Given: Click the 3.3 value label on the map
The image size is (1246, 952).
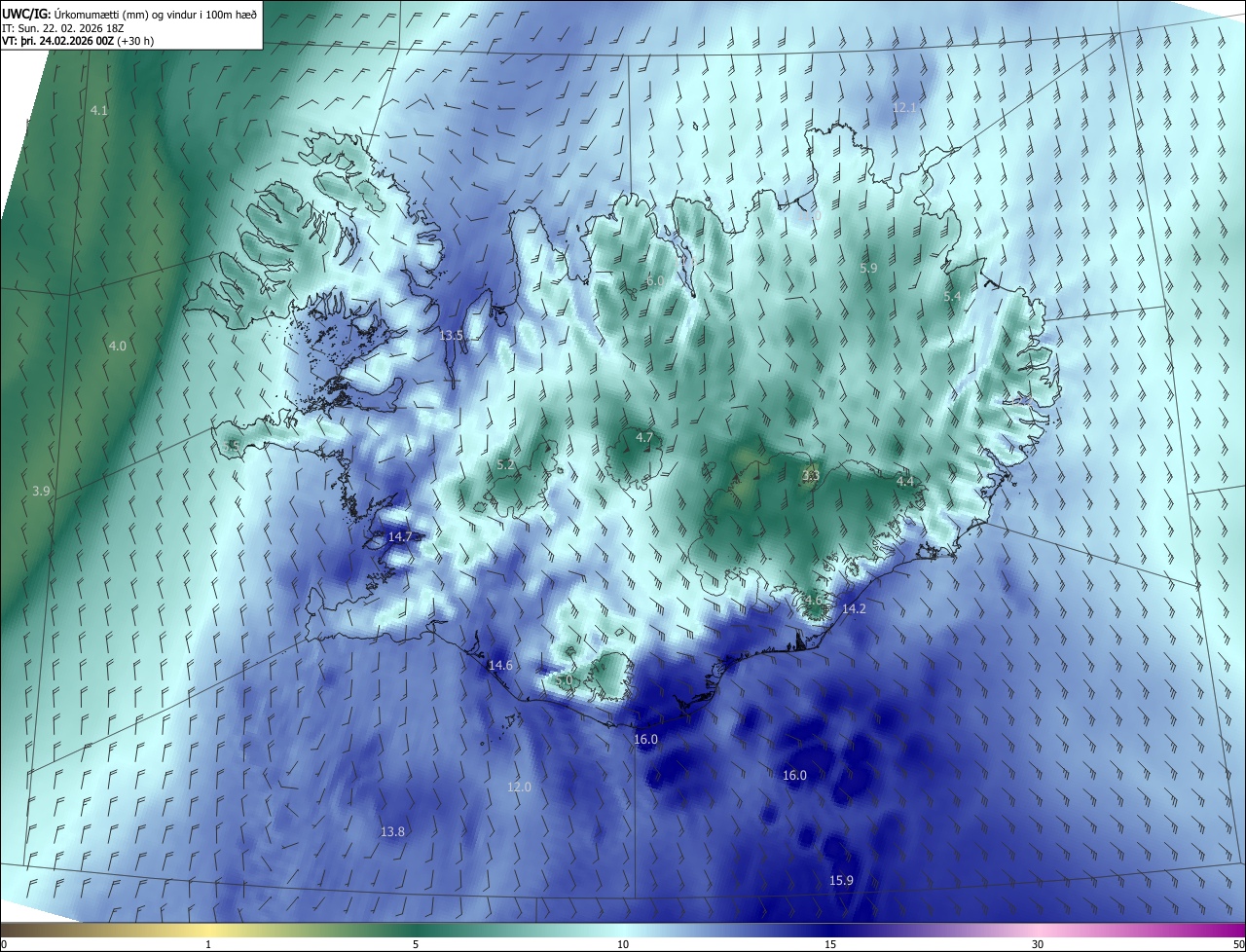Looking at the screenshot, I should [810, 476].
